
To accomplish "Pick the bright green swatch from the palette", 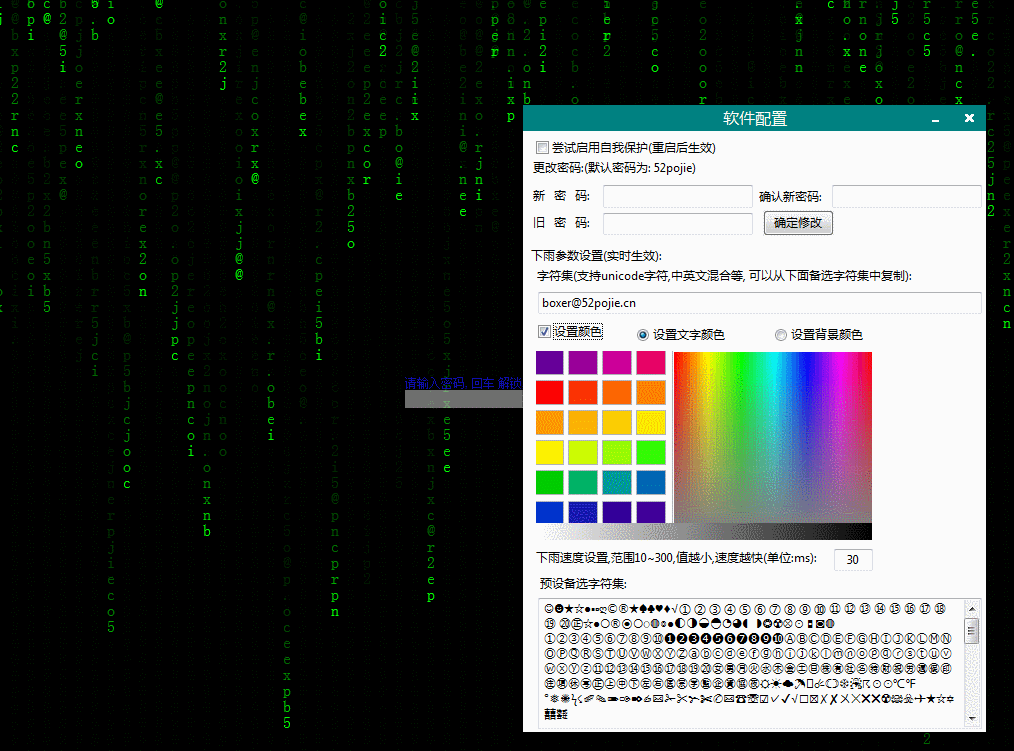I will [x=651, y=452].
